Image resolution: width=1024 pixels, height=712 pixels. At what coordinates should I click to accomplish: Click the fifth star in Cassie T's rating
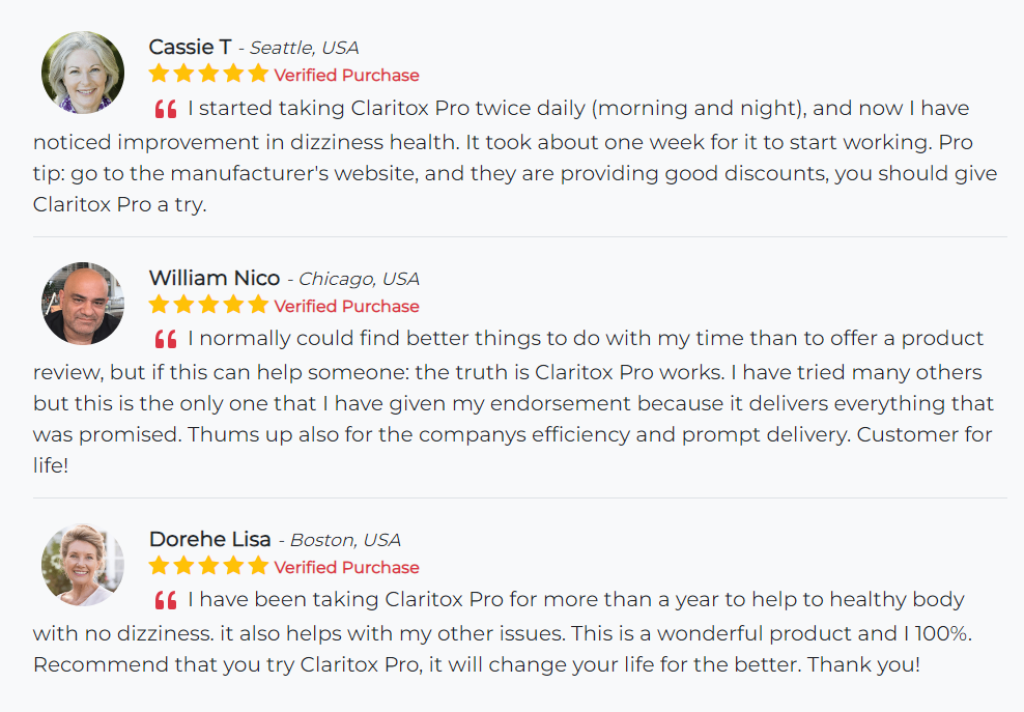pos(259,74)
